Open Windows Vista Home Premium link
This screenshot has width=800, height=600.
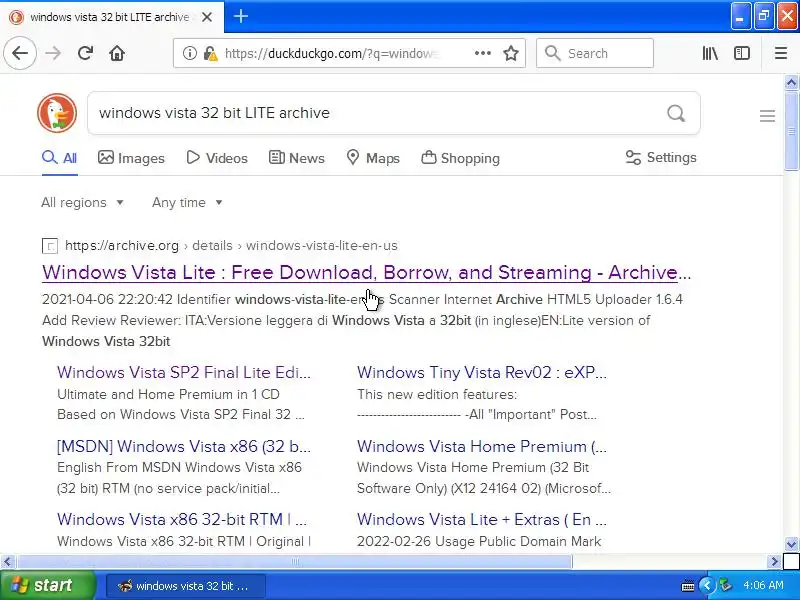(482, 446)
